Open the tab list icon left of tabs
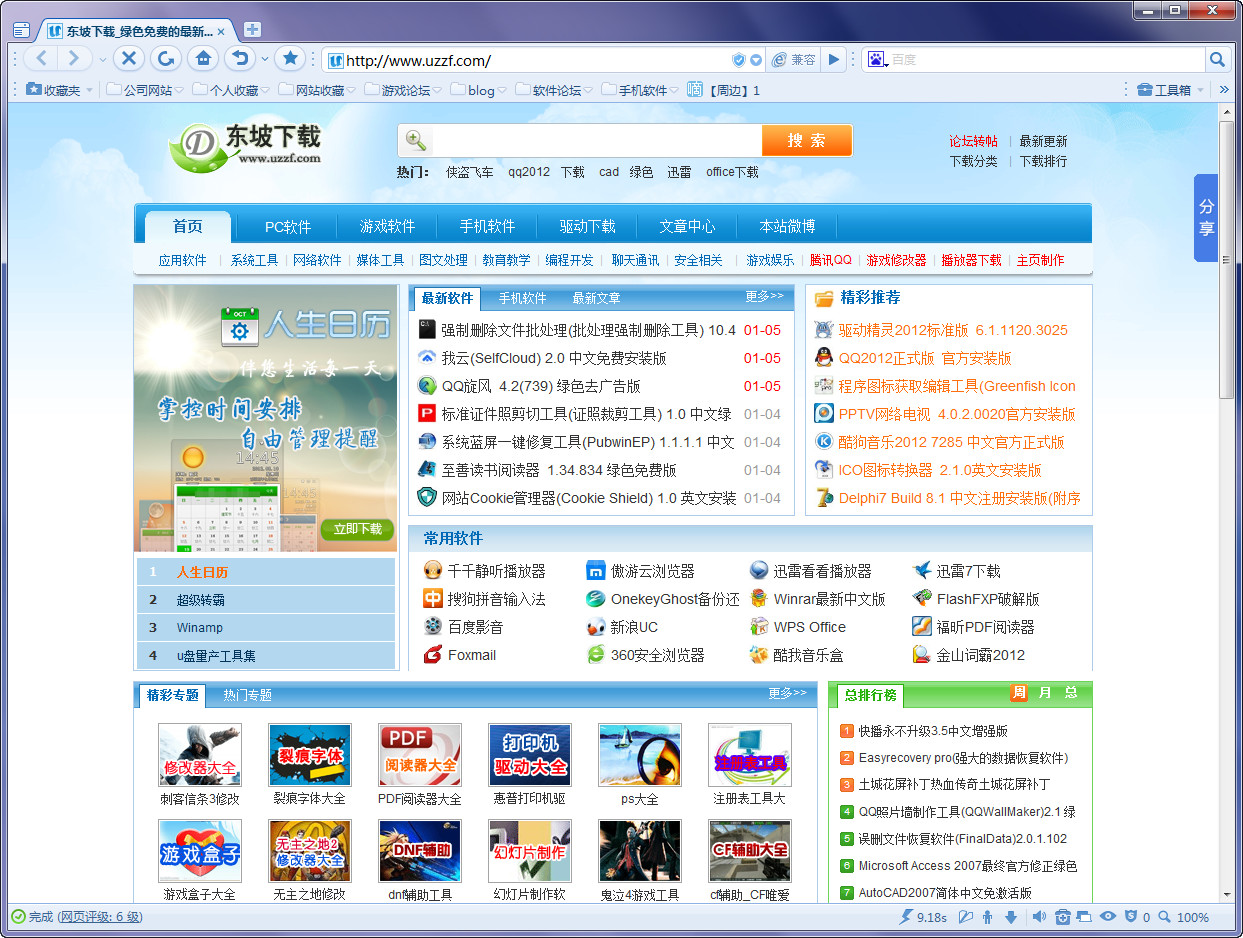The image size is (1243, 938). pyautogui.click(x=21, y=30)
